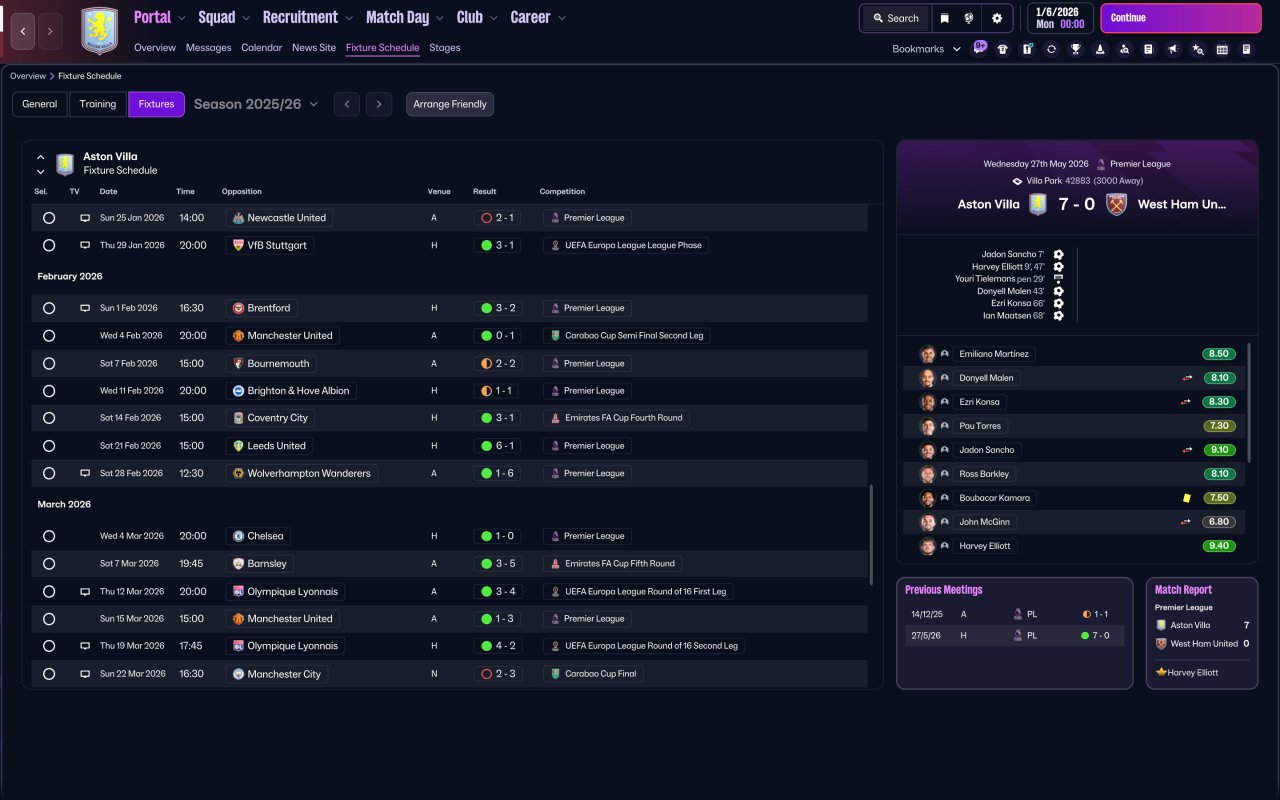Click the TV icon on Brentford row
The width and height of the screenshot is (1280, 800).
coord(85,308)
